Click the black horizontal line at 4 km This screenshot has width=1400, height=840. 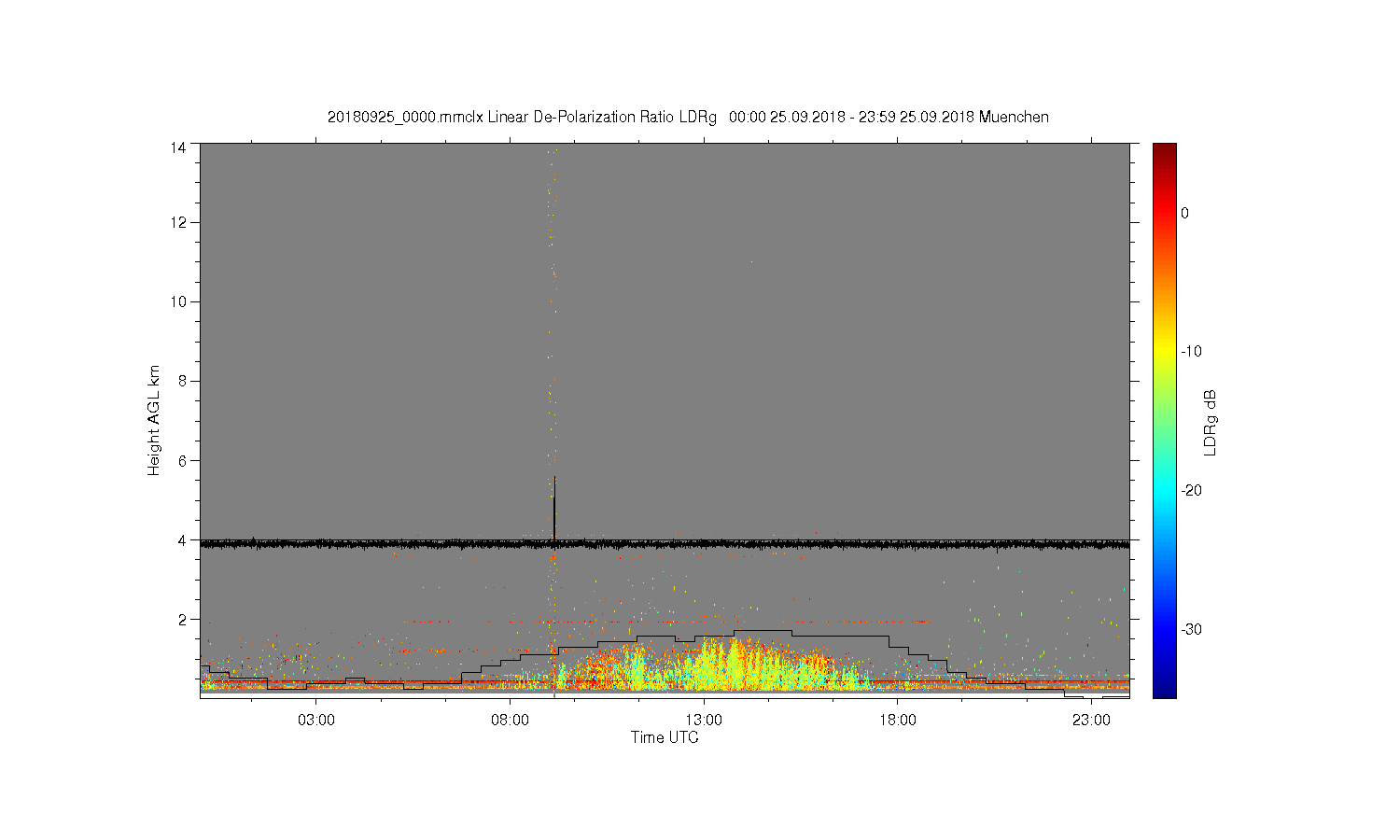coord(665,543)
